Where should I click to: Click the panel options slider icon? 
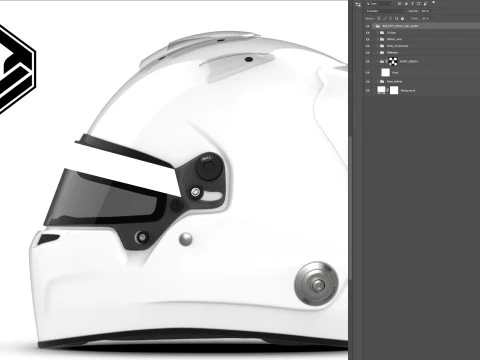[358, 4]
